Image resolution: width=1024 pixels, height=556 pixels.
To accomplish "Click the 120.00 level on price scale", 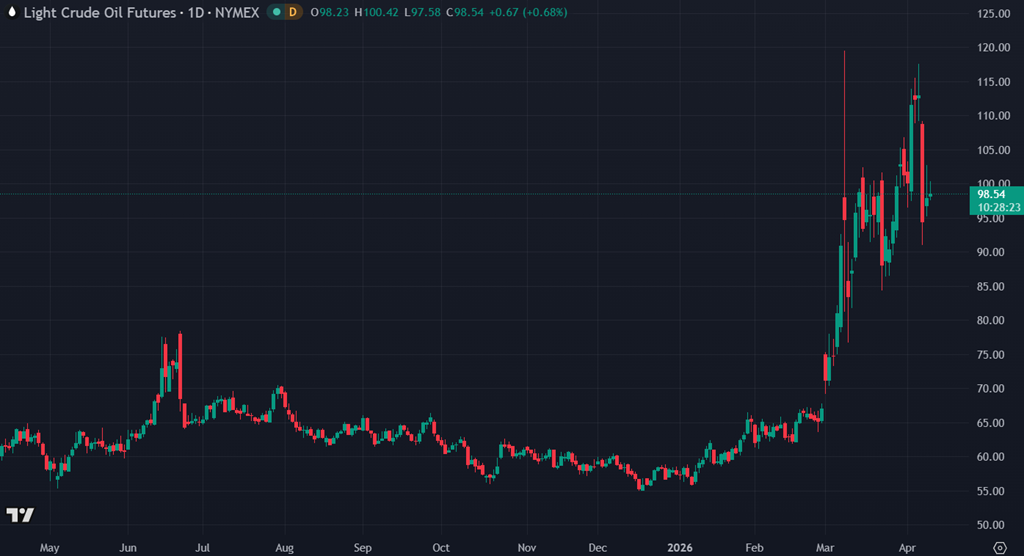I will pyautogui.click(x=991, y=48).
